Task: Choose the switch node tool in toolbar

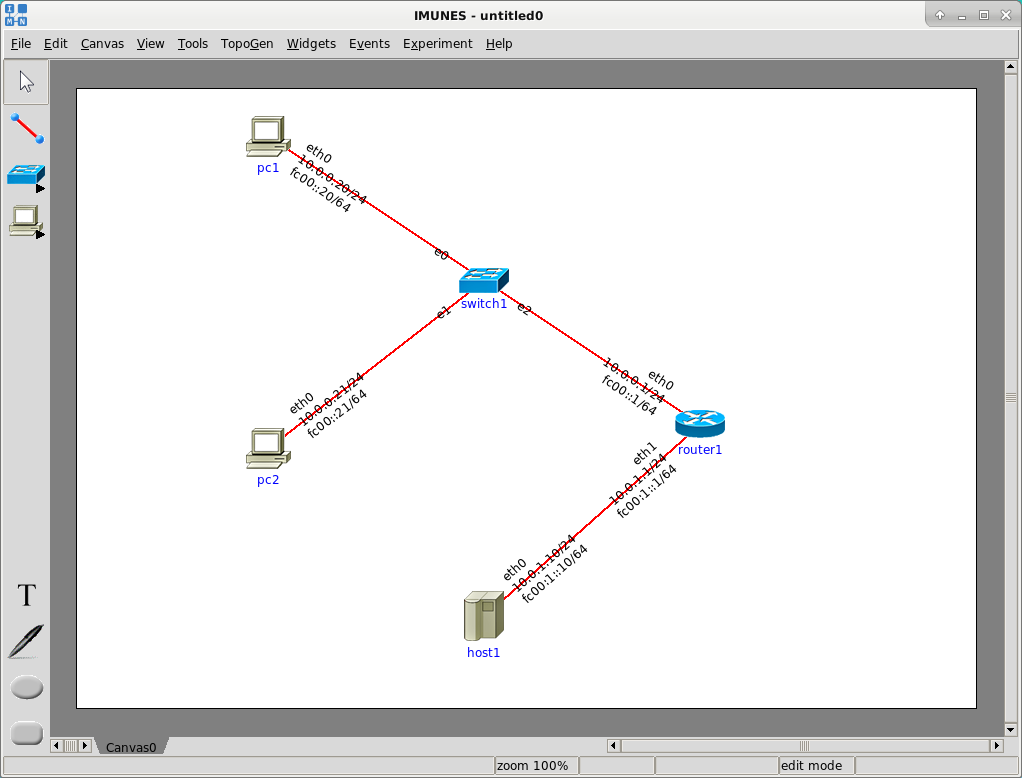Action: 26,175
